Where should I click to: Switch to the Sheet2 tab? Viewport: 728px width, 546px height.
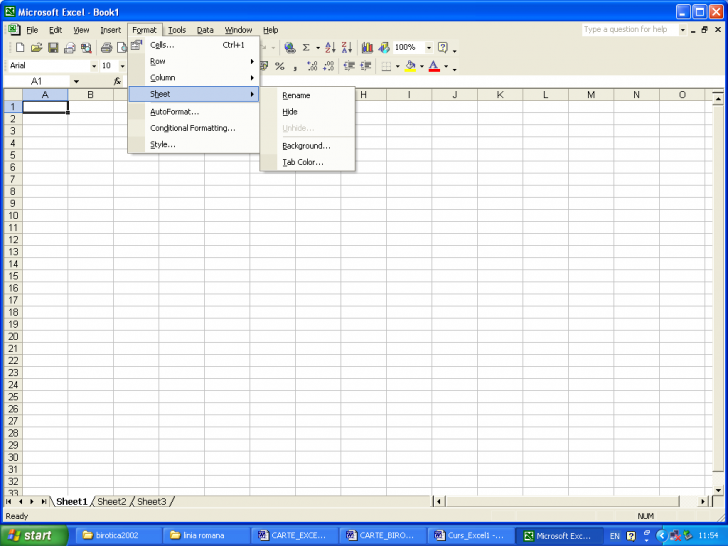(x=111, y=501)
